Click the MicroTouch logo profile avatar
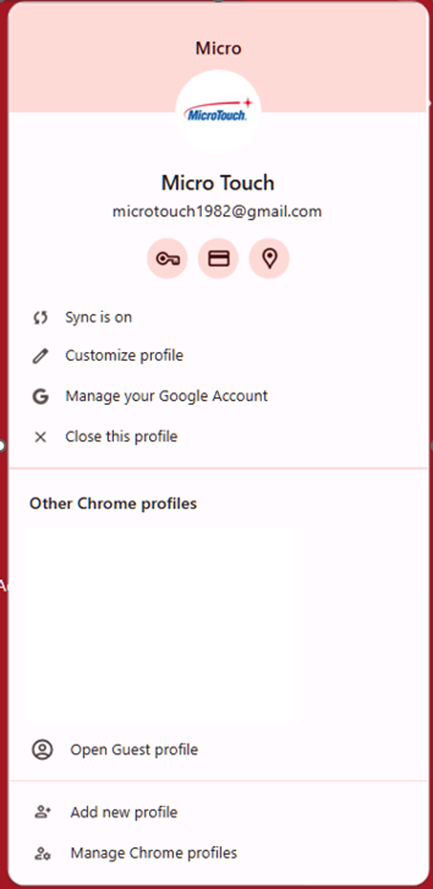 click(218, 112)
